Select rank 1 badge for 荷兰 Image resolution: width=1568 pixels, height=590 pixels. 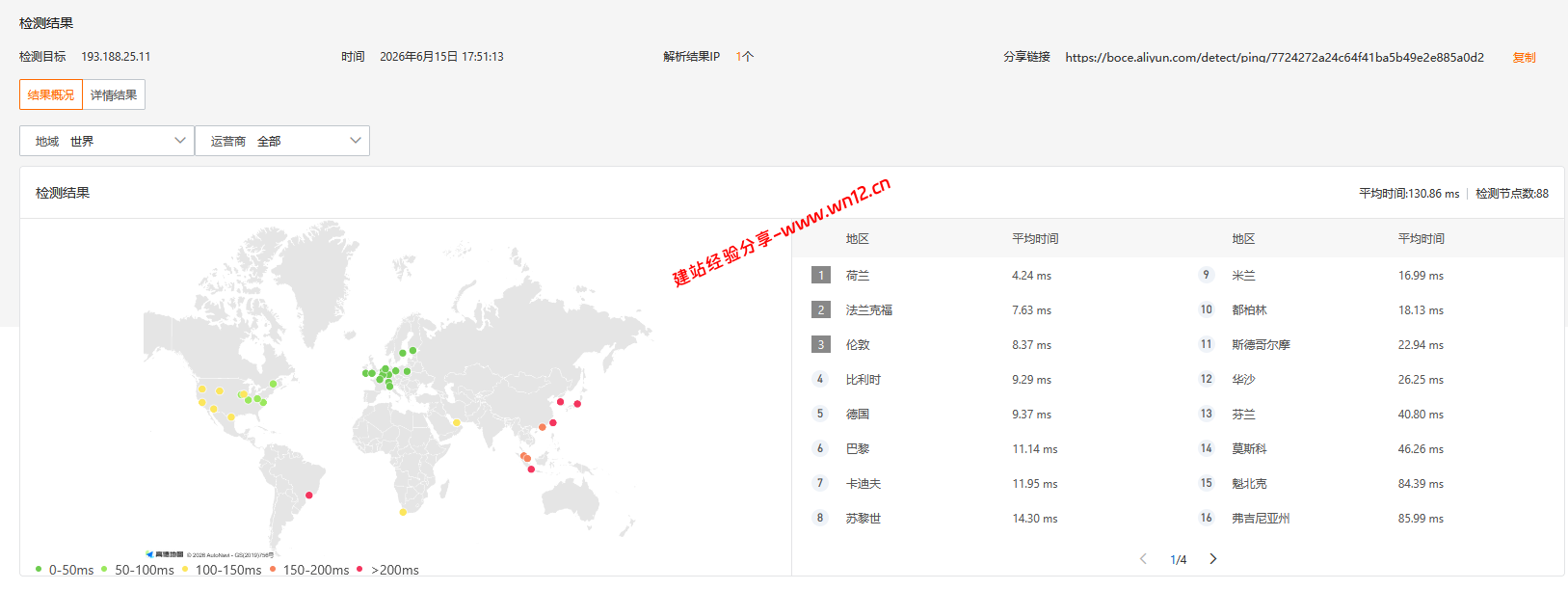click(821, 275)
